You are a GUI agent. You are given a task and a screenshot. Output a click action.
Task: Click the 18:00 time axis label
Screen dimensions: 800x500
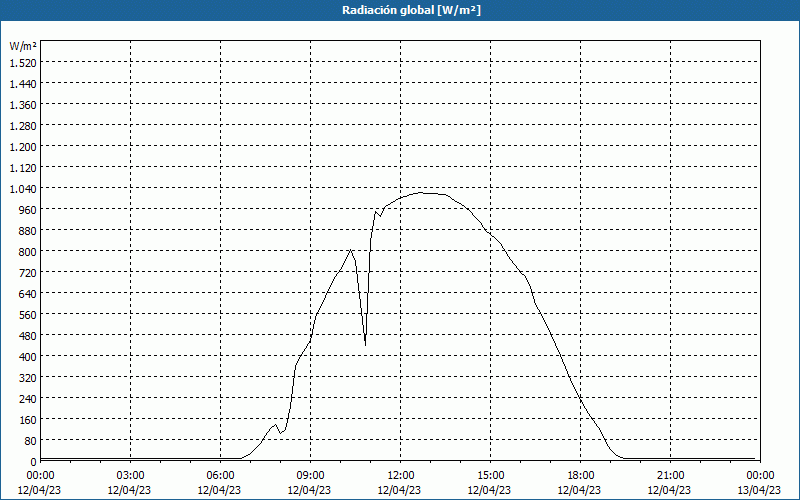[581, 476]
